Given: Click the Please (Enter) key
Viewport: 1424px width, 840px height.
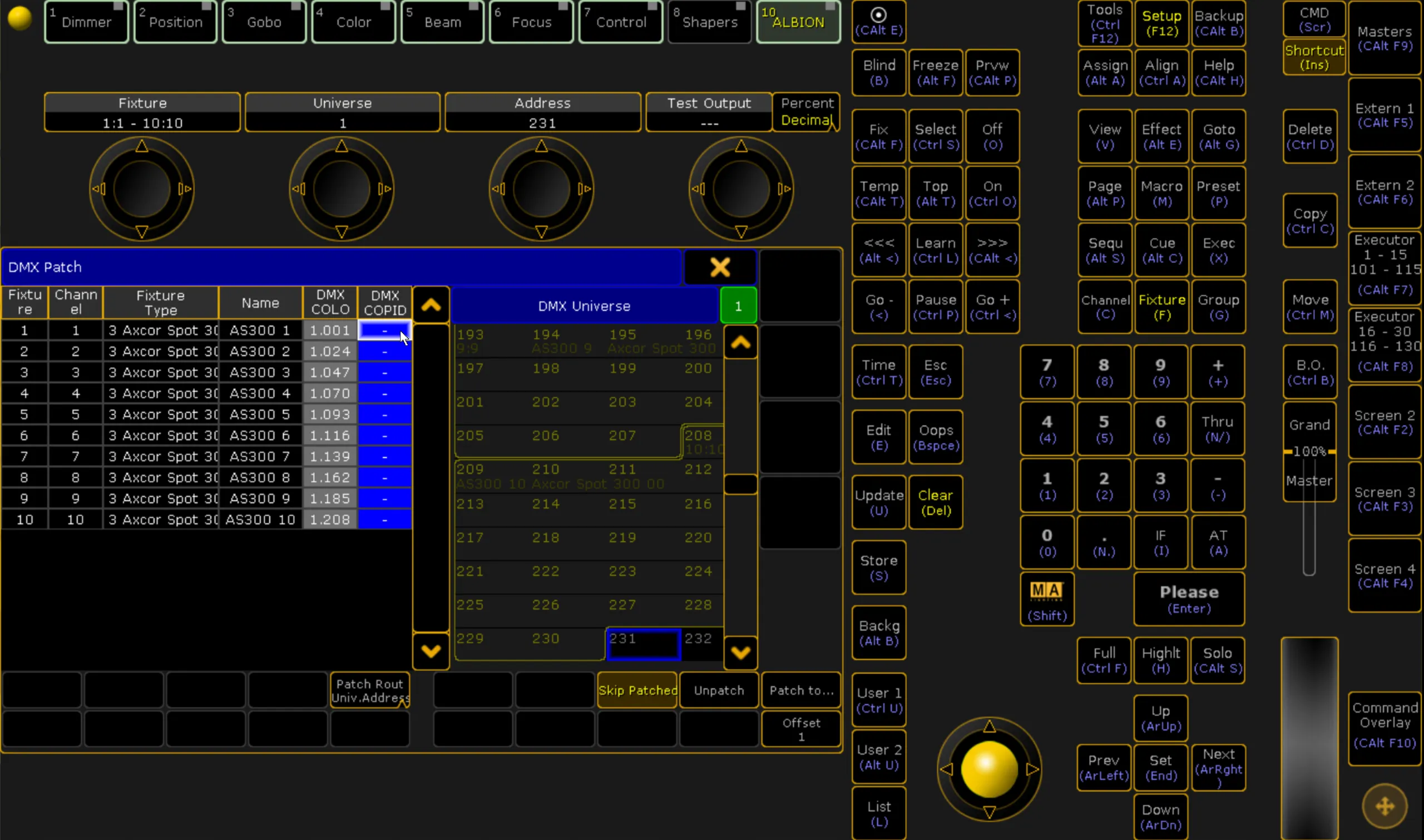Looking at the screenshot, I should pos(1189,600).
